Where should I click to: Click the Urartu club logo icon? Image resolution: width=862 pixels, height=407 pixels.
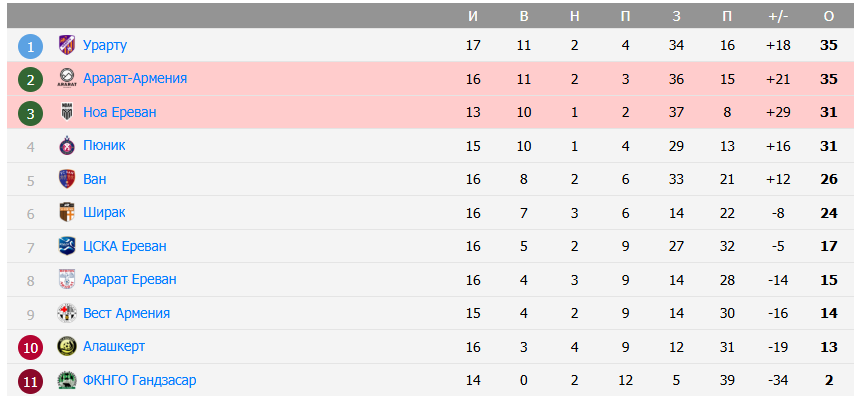[x=67, y=45]
